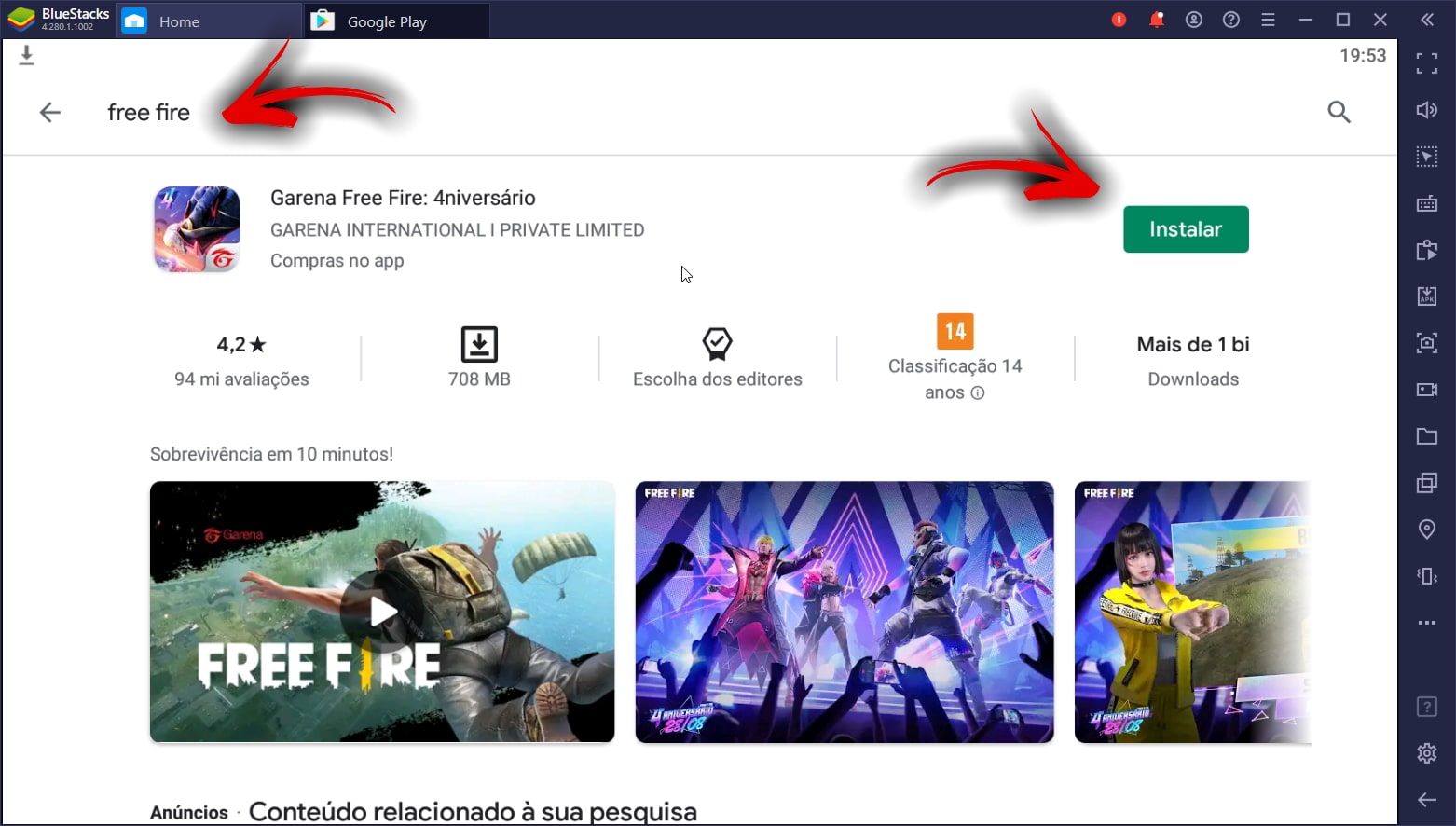Open the settings gear icon
The width and height of the screenshot is (1456, 826).
pyautogui.click(x=1427, y=753)
